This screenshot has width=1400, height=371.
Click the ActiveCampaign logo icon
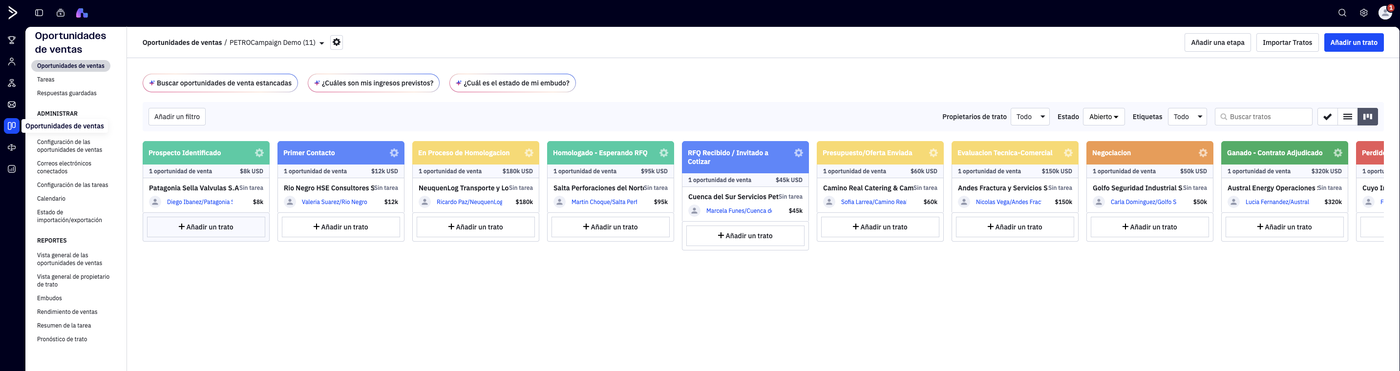[x=12, y=13]
